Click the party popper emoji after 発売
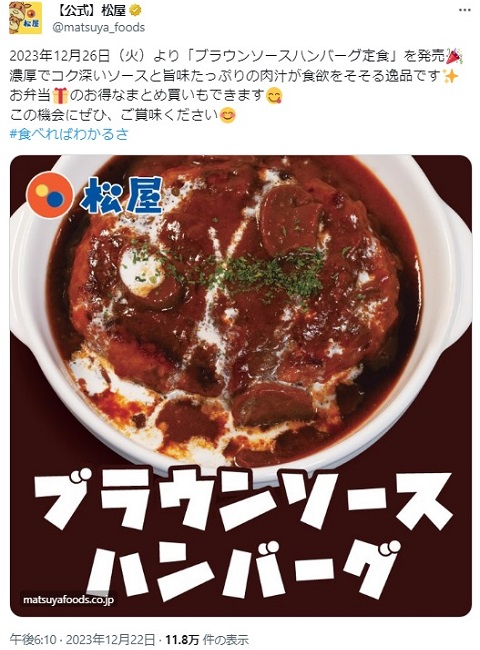This screenshot has height=650, width=480. (455, 56)
